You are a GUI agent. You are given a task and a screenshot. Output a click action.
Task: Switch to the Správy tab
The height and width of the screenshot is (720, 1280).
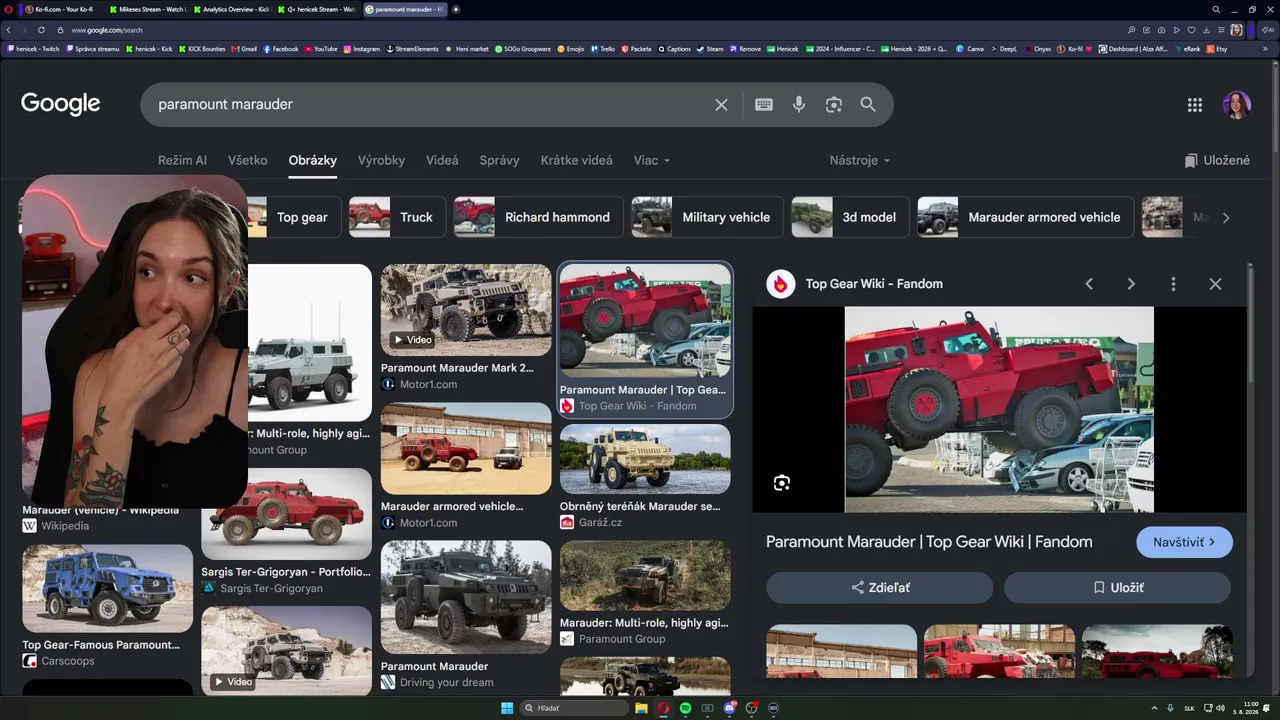[499, 160]
